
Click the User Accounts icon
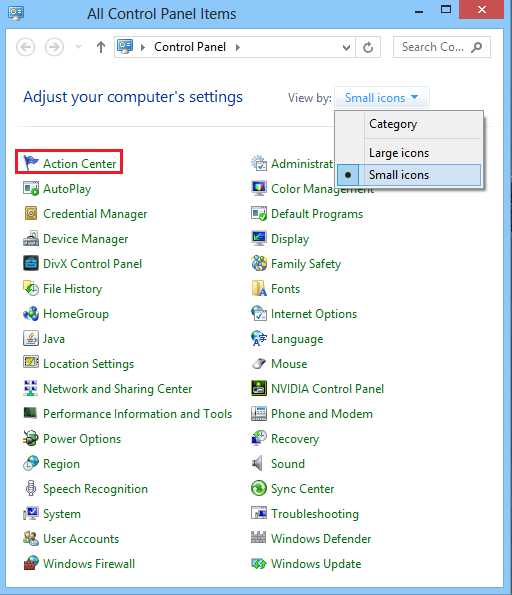pyautogui.click(x=30, y=538)
